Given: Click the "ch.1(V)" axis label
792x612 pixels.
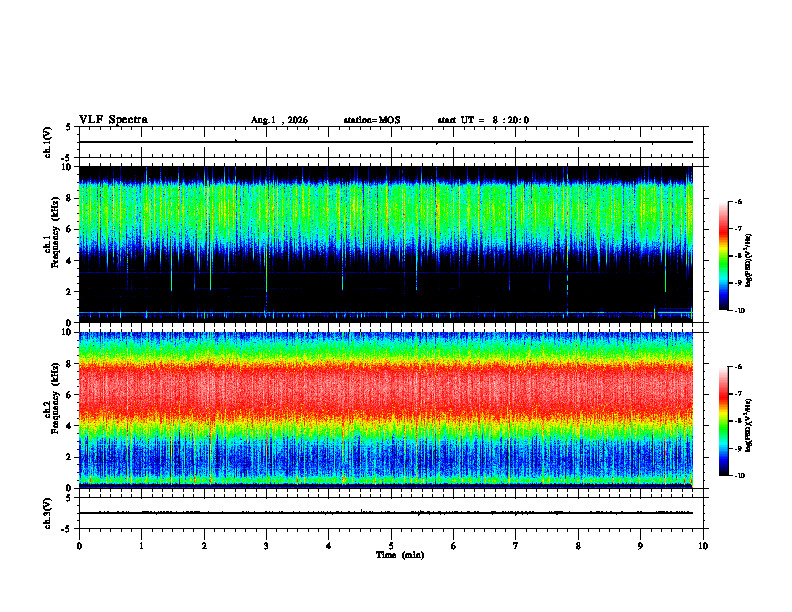Looking at the screenshot, I should [48, 142].
